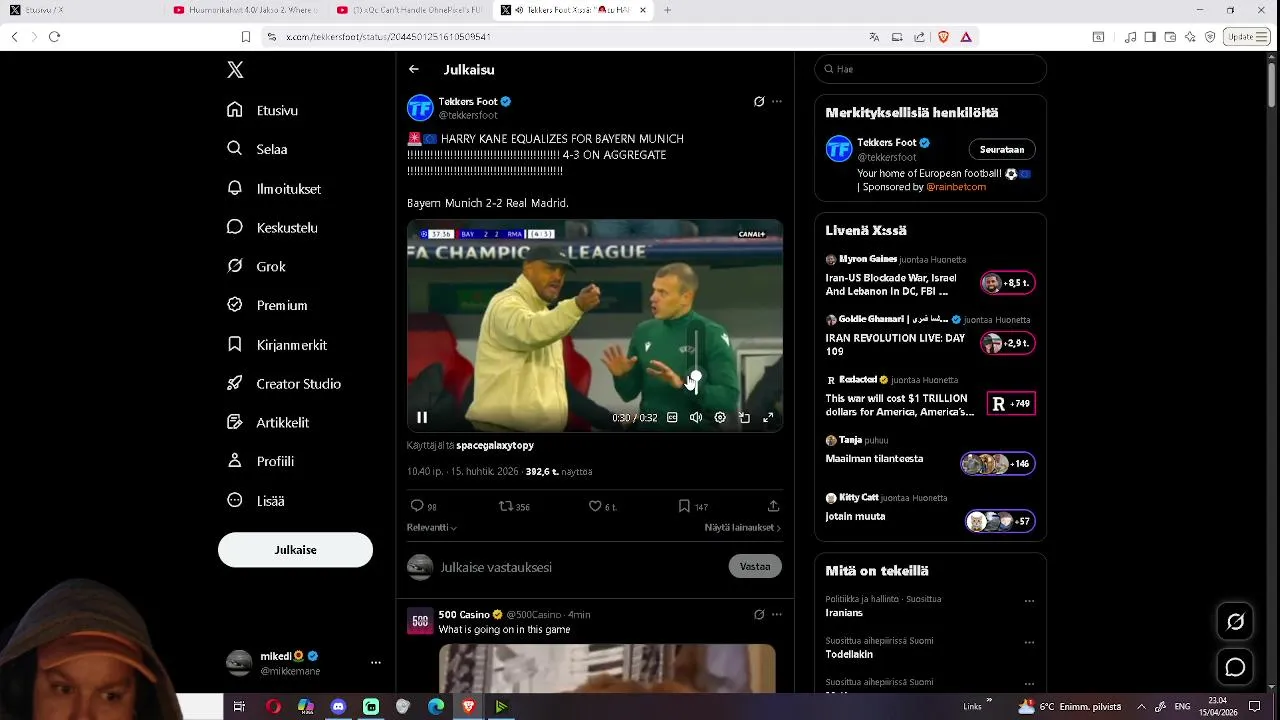Click the Artikkelit icon in sidebar
1280x720 pixels.
tap(235, 422)
